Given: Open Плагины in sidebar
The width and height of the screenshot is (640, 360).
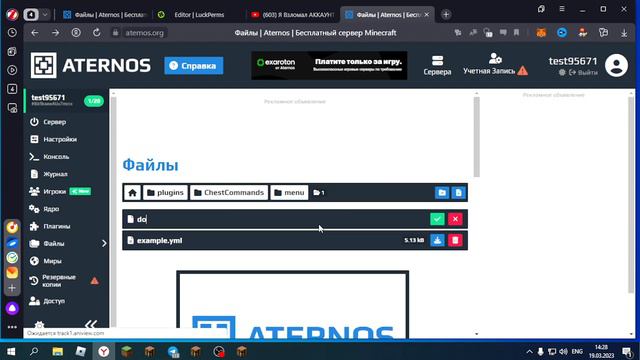Looking at the screenshot, I should pos(57,226).
